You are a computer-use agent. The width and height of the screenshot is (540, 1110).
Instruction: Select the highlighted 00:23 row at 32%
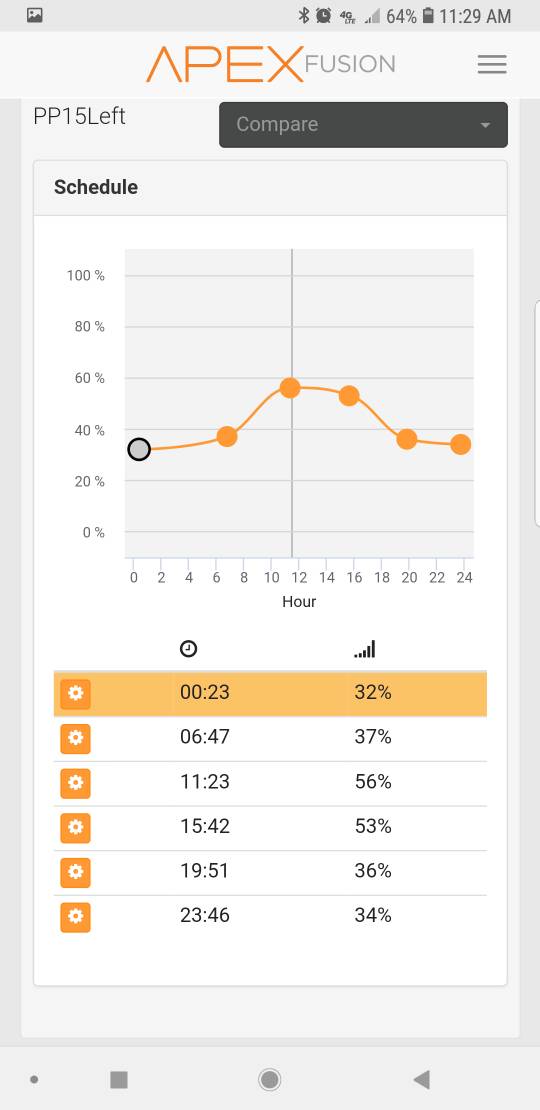click(270, 693)
